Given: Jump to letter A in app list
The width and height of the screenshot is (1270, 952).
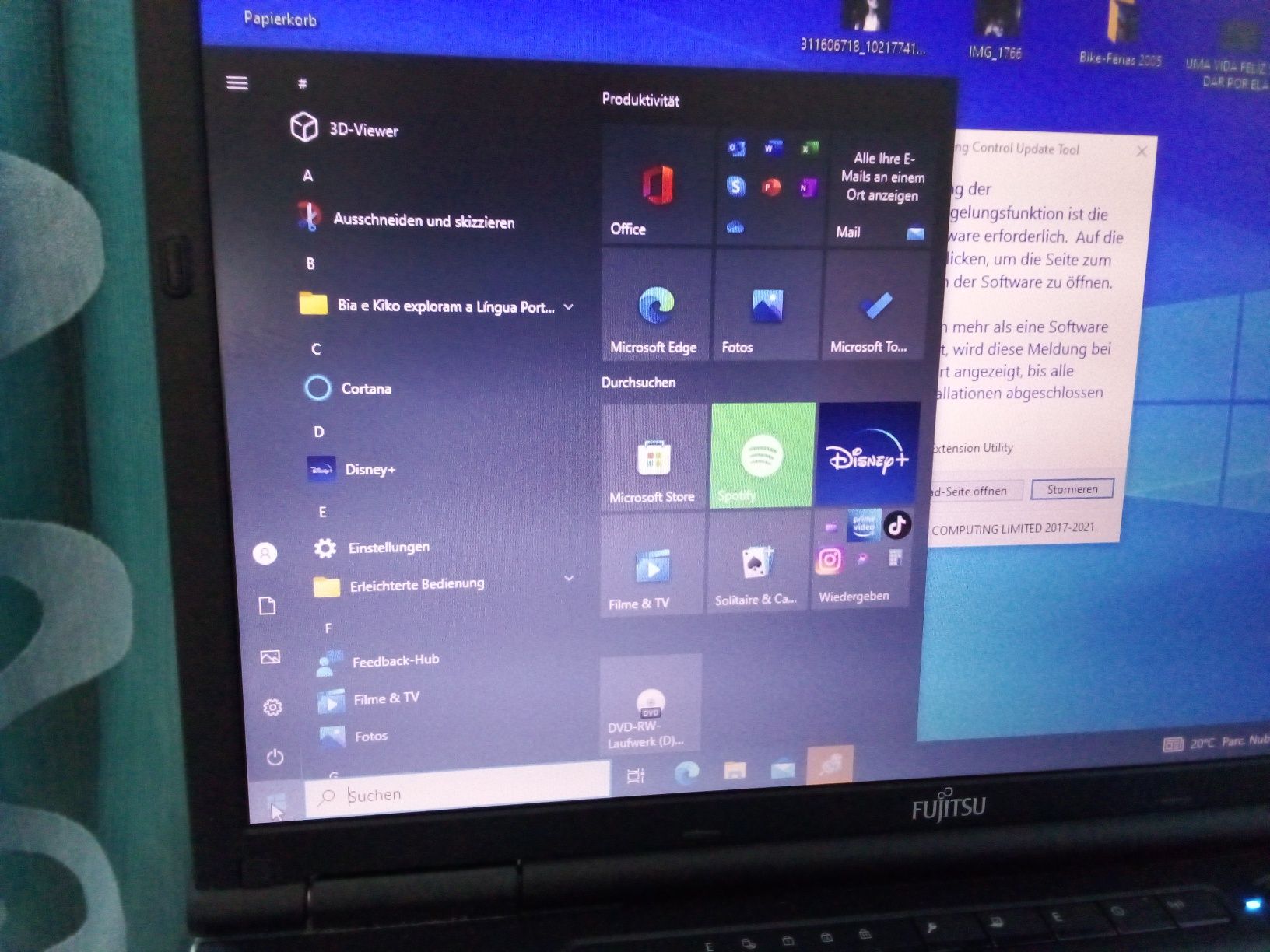Looking at the screenshot, I should [x=308, y=176].
